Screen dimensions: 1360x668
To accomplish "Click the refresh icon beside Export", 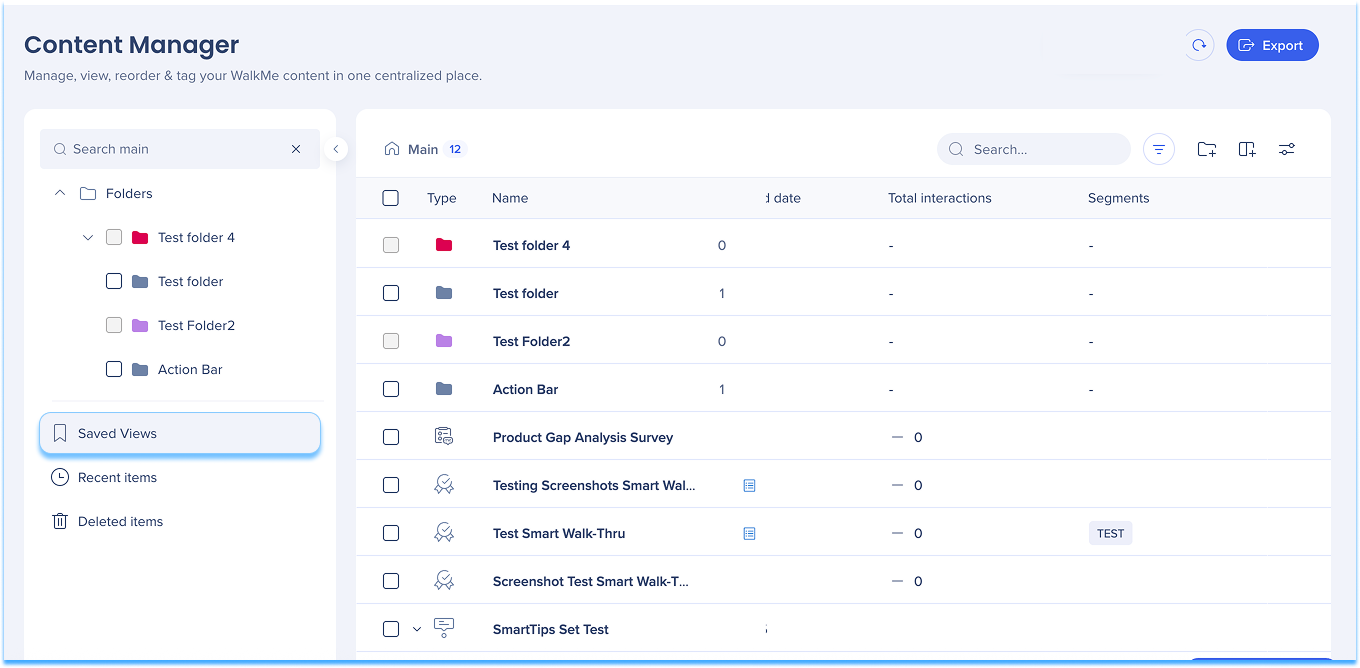I will point(1198,45).
